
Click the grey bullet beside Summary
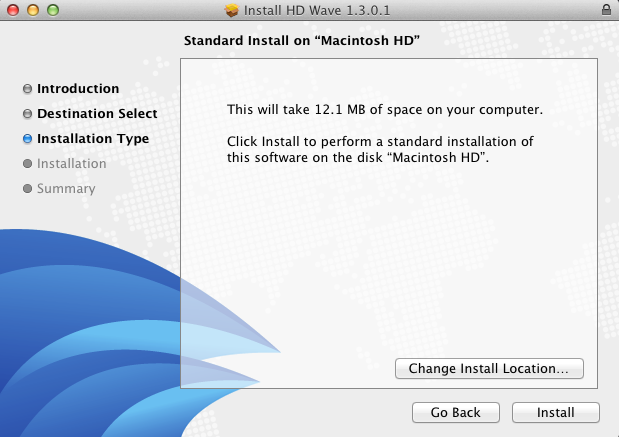(27, 189)
